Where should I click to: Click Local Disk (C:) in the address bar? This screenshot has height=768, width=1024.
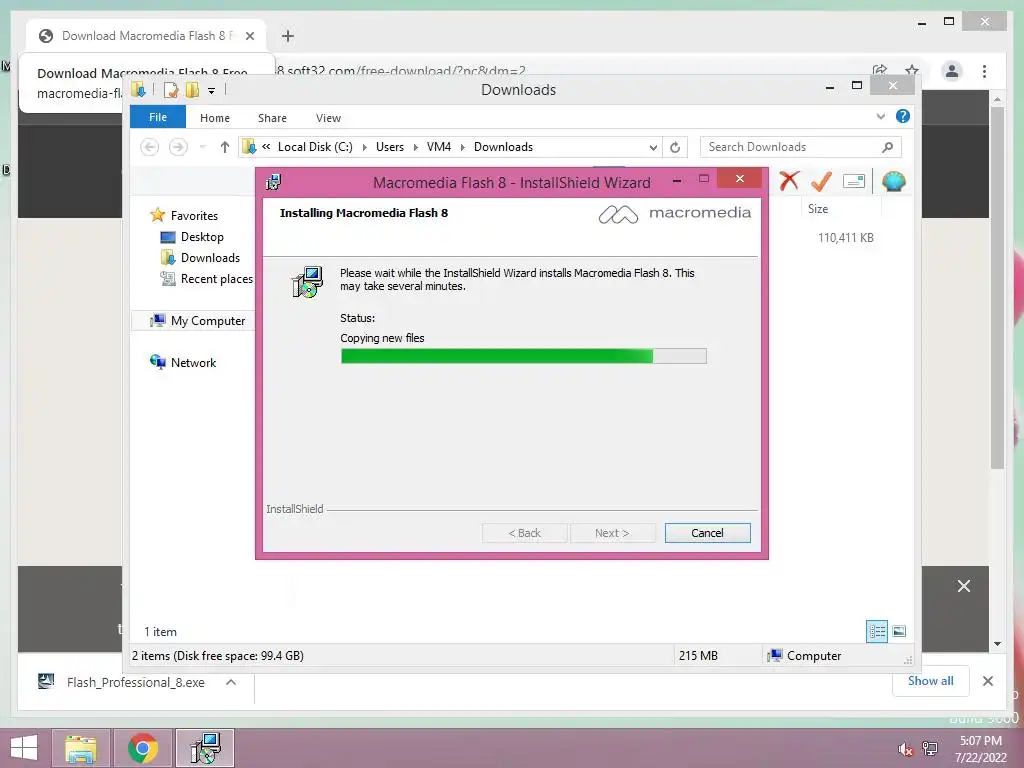click(x=315, y=147)
